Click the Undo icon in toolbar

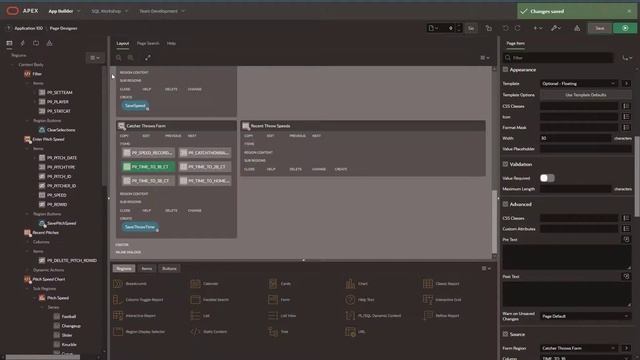(x=506, y=28)
